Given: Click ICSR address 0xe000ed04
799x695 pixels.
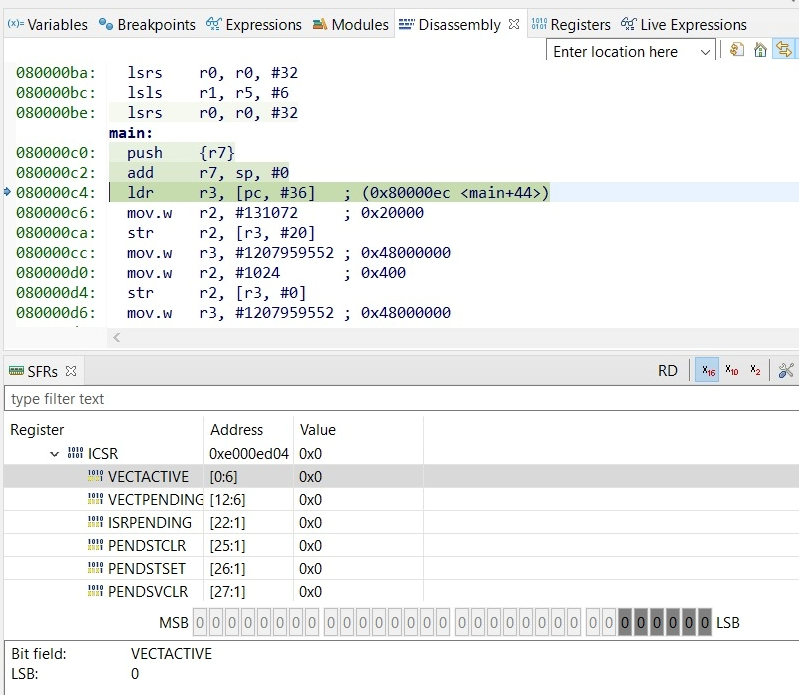Looking at the screenshot, I should [x=249, y=453].
